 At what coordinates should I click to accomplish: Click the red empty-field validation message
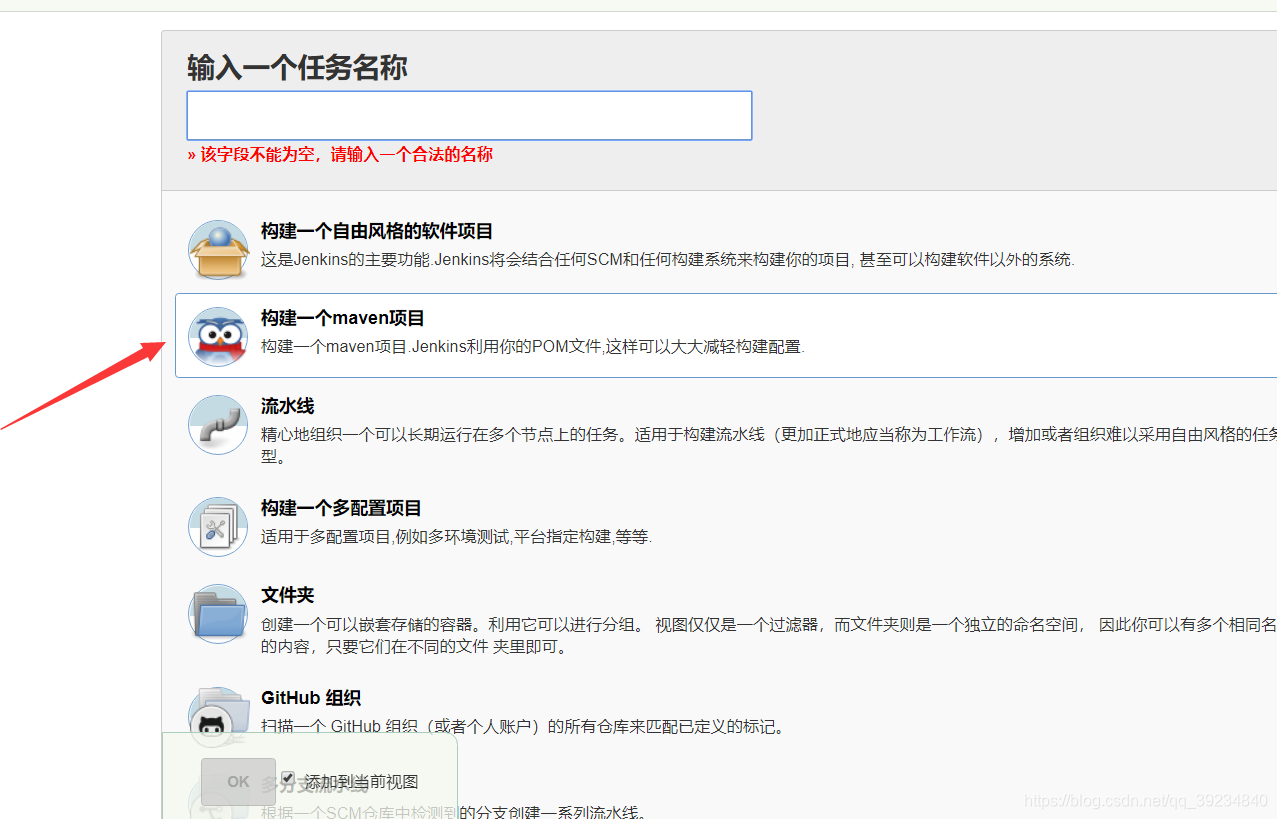[340, 154]
